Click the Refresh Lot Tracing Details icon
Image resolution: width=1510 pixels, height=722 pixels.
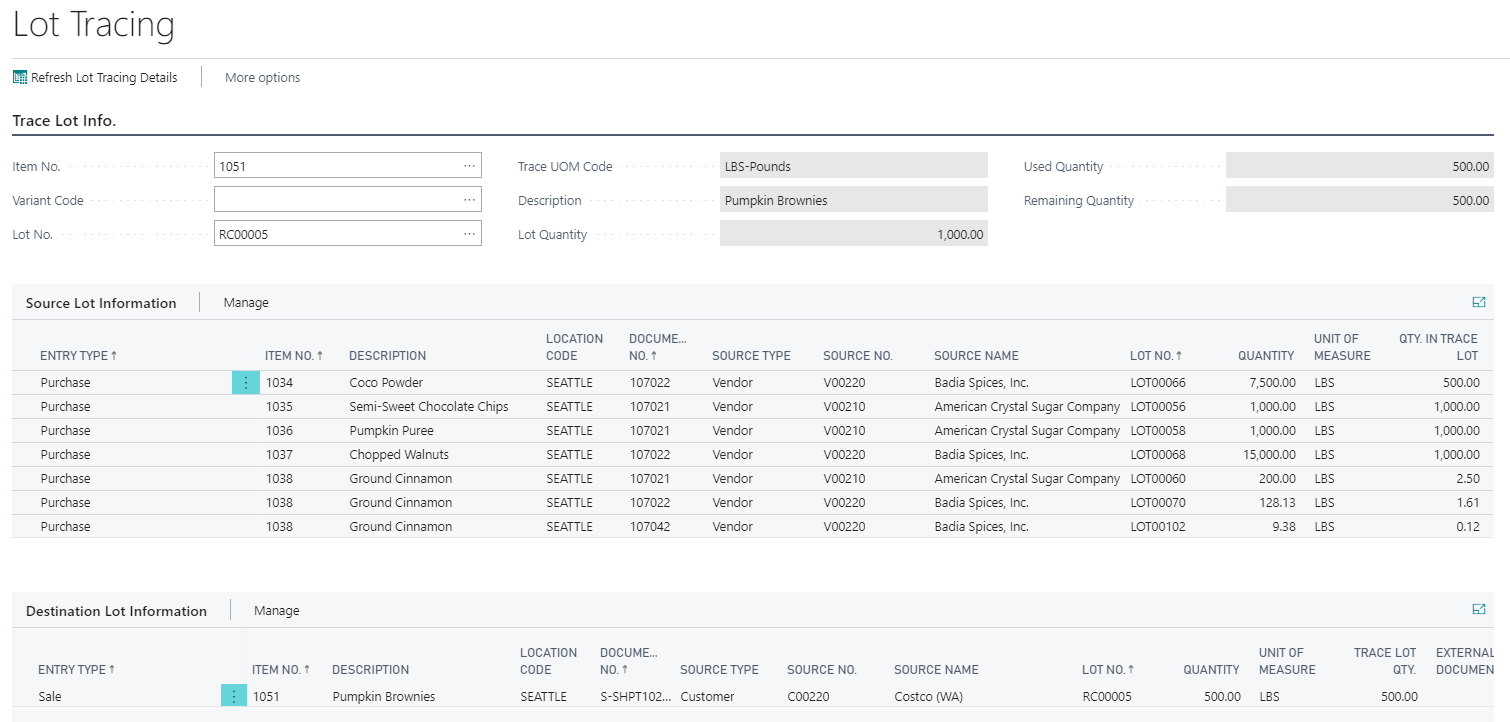point(20,77)
